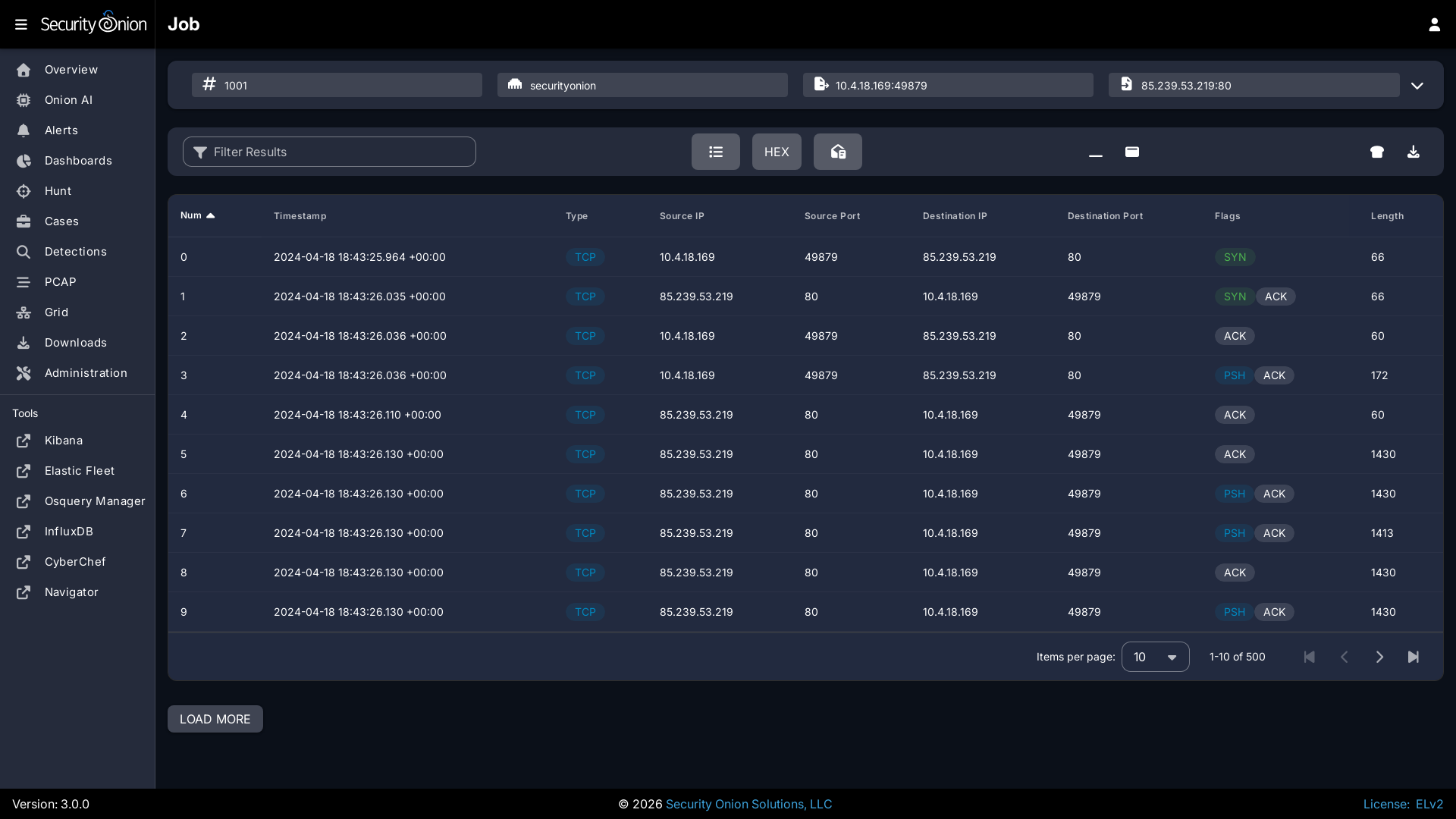This screenshot has width=1456, height=819.
Task: Toggle the unwrap packets button
Action: click(837, 152)
